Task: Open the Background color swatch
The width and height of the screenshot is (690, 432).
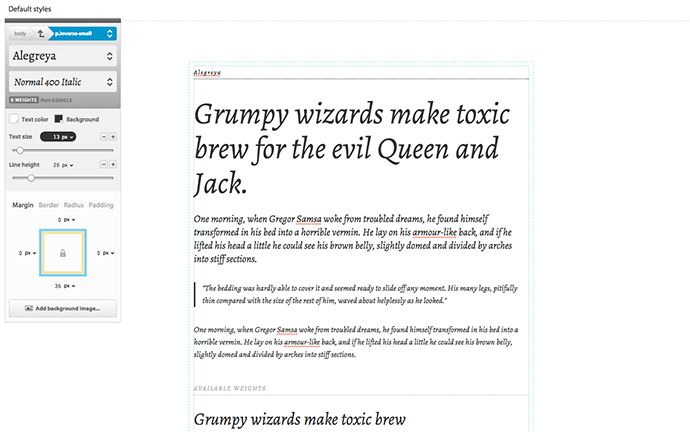Action: [59, 119]
